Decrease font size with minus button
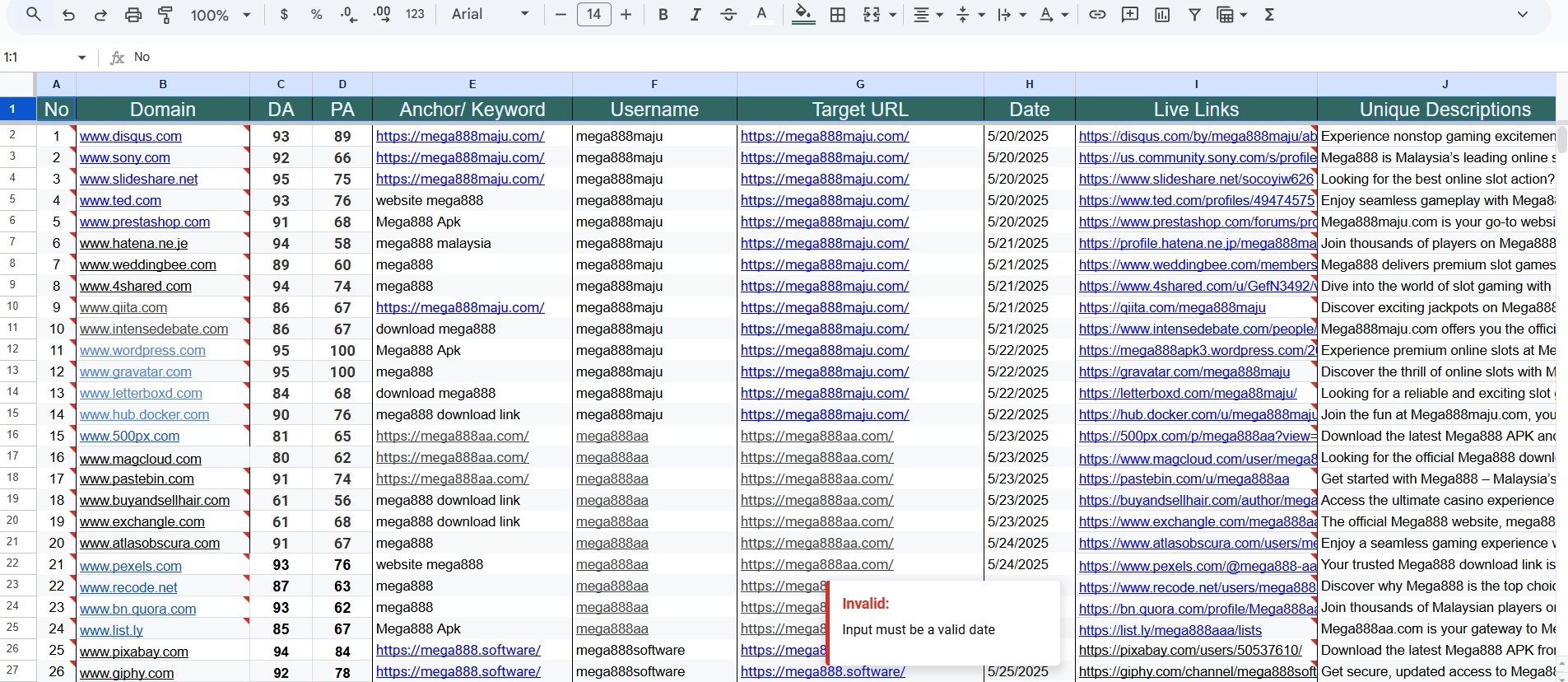1568x682 pixels. 561,15
